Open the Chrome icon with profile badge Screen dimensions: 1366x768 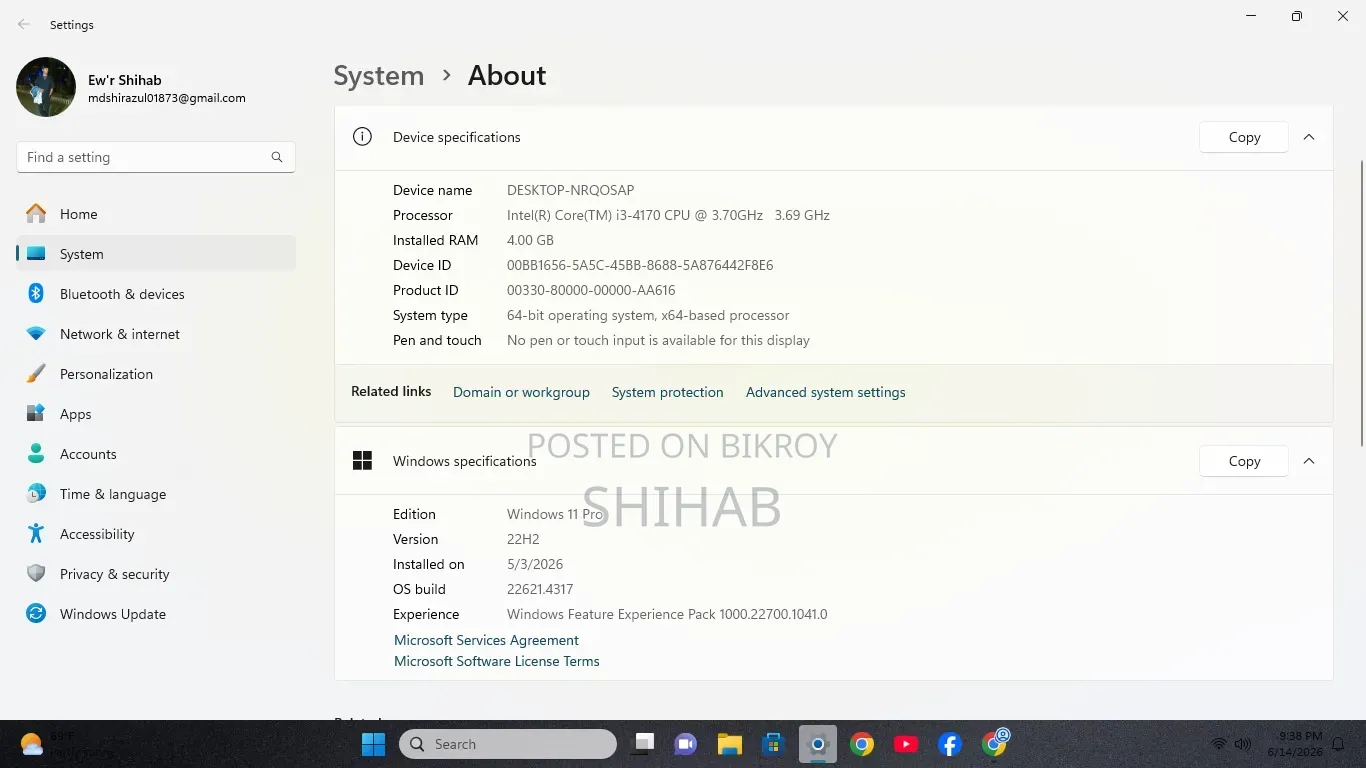[x=995, y=744]
